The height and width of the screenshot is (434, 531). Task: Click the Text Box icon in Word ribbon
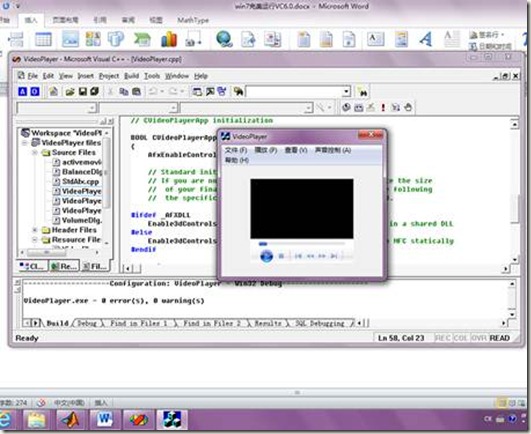375,39
